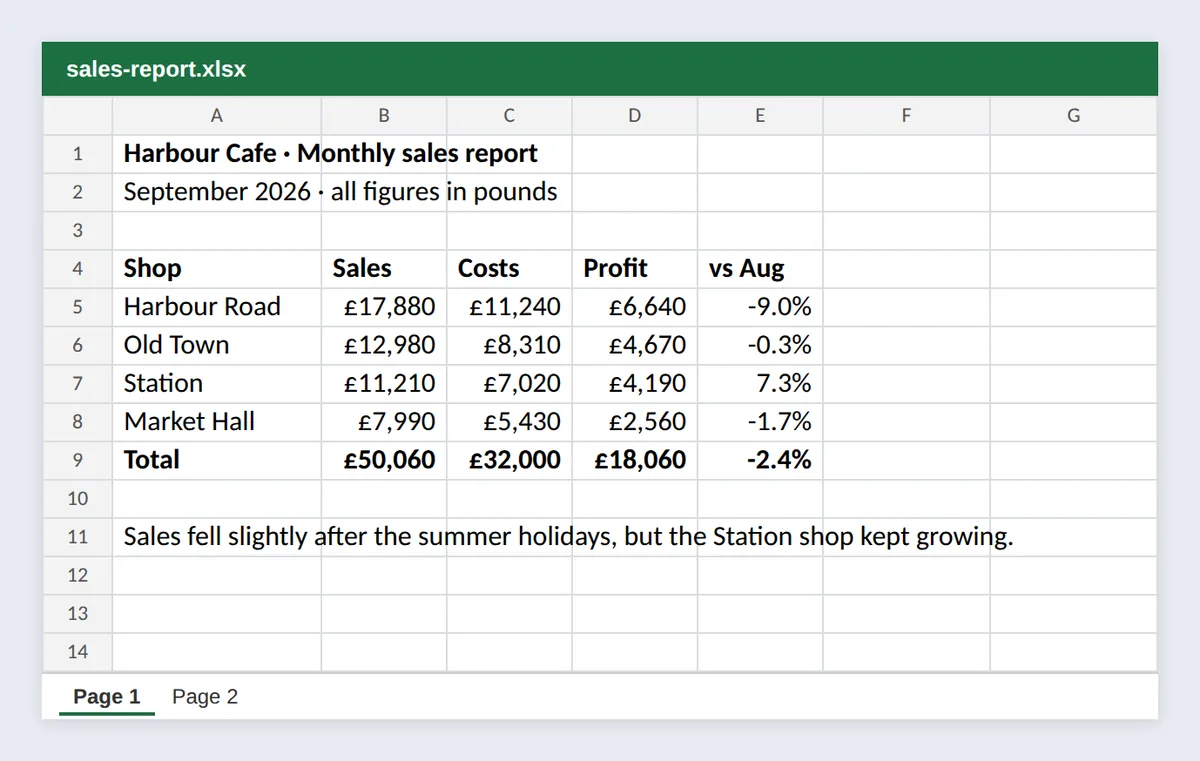Click the £8,310 costs value
The width and height of the screenshot is (1200, 761).
click(x=509, y=345)
